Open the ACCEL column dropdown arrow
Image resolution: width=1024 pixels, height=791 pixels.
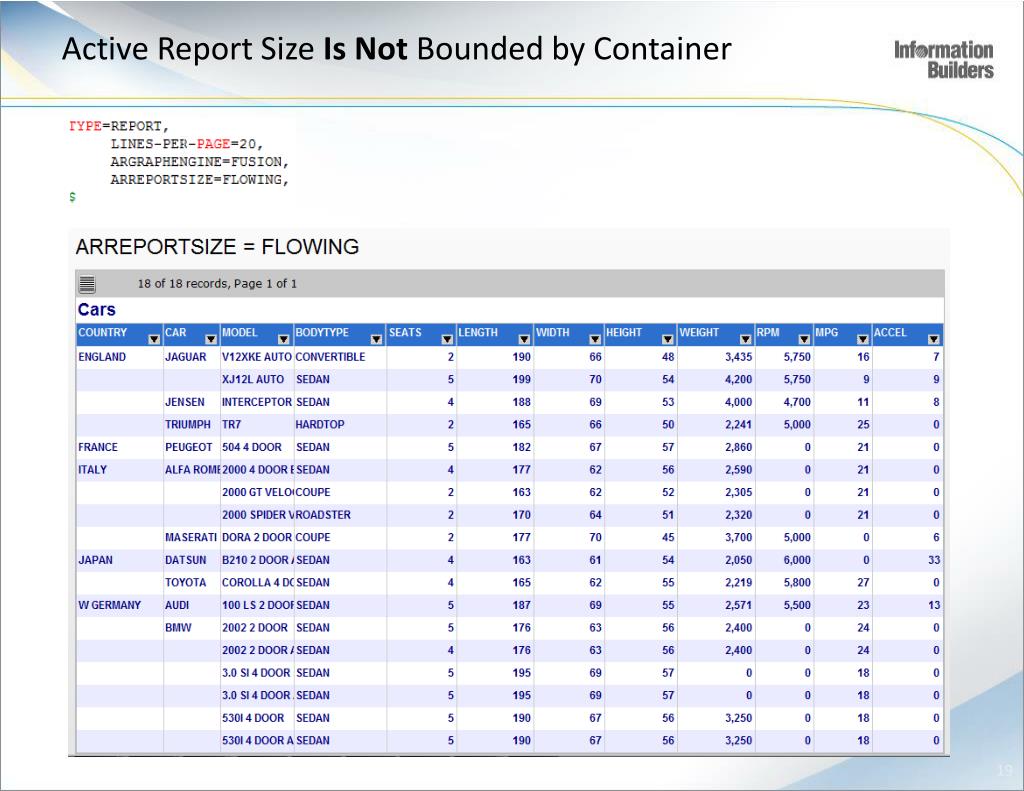[934, 339]
